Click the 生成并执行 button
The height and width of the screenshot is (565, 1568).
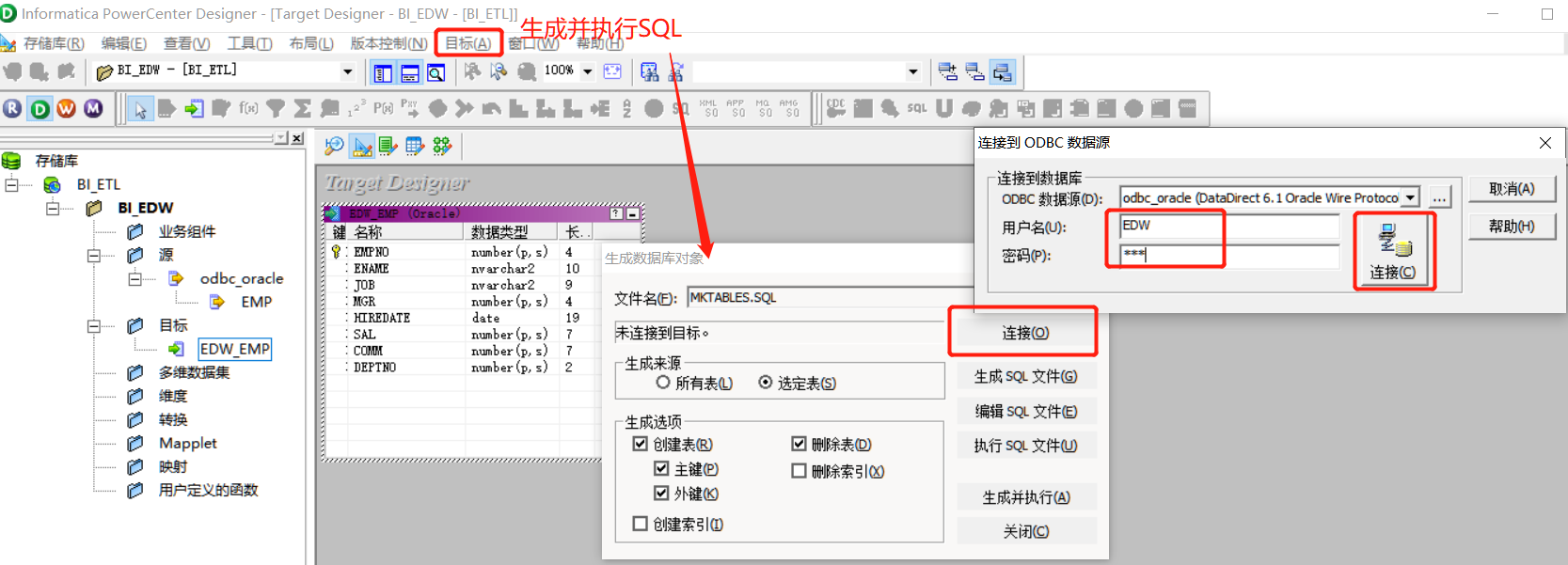tap(1026, 497)
